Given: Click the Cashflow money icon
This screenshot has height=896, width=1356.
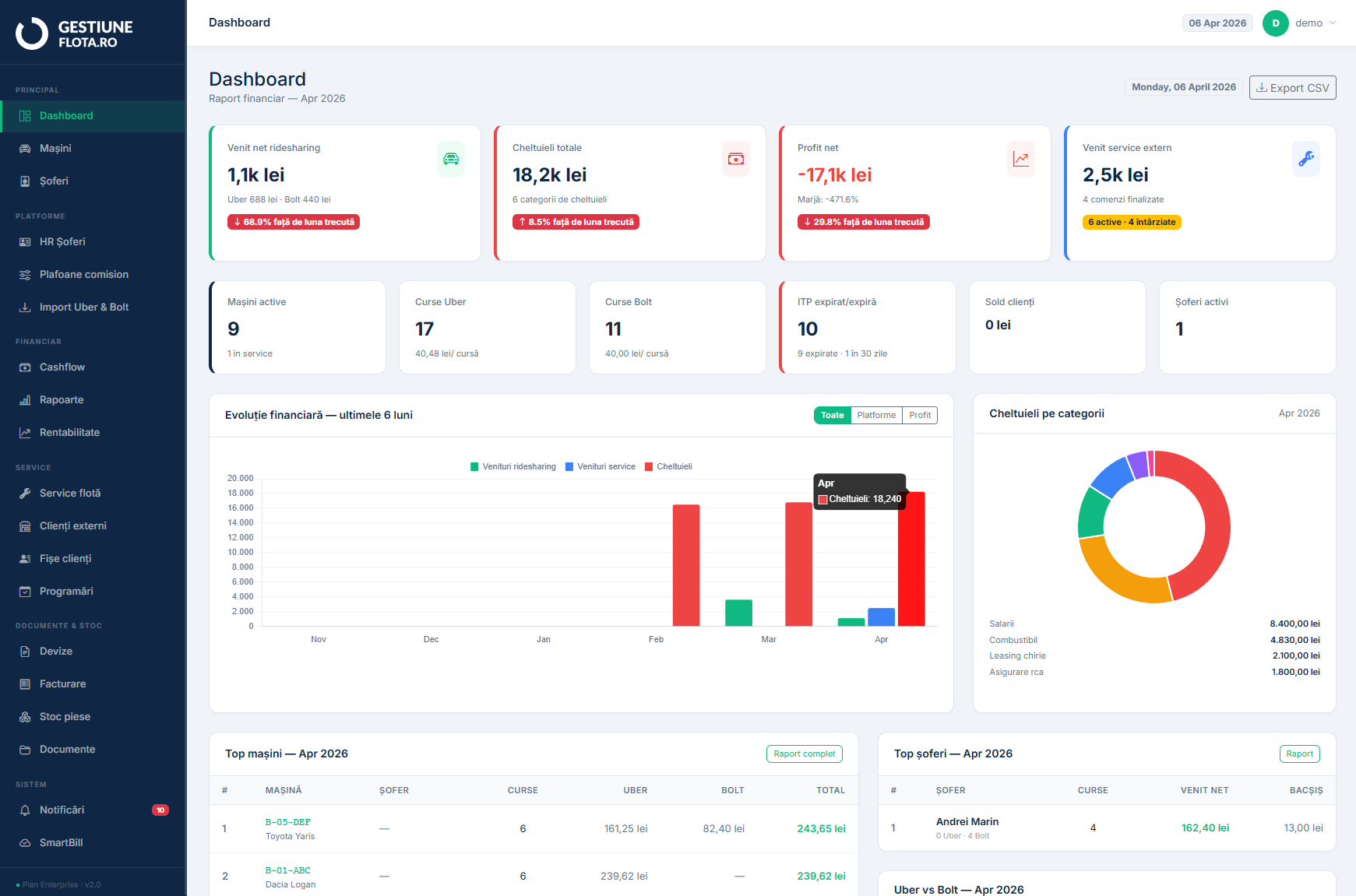Looking at the screenshot, I should point(25,367).
